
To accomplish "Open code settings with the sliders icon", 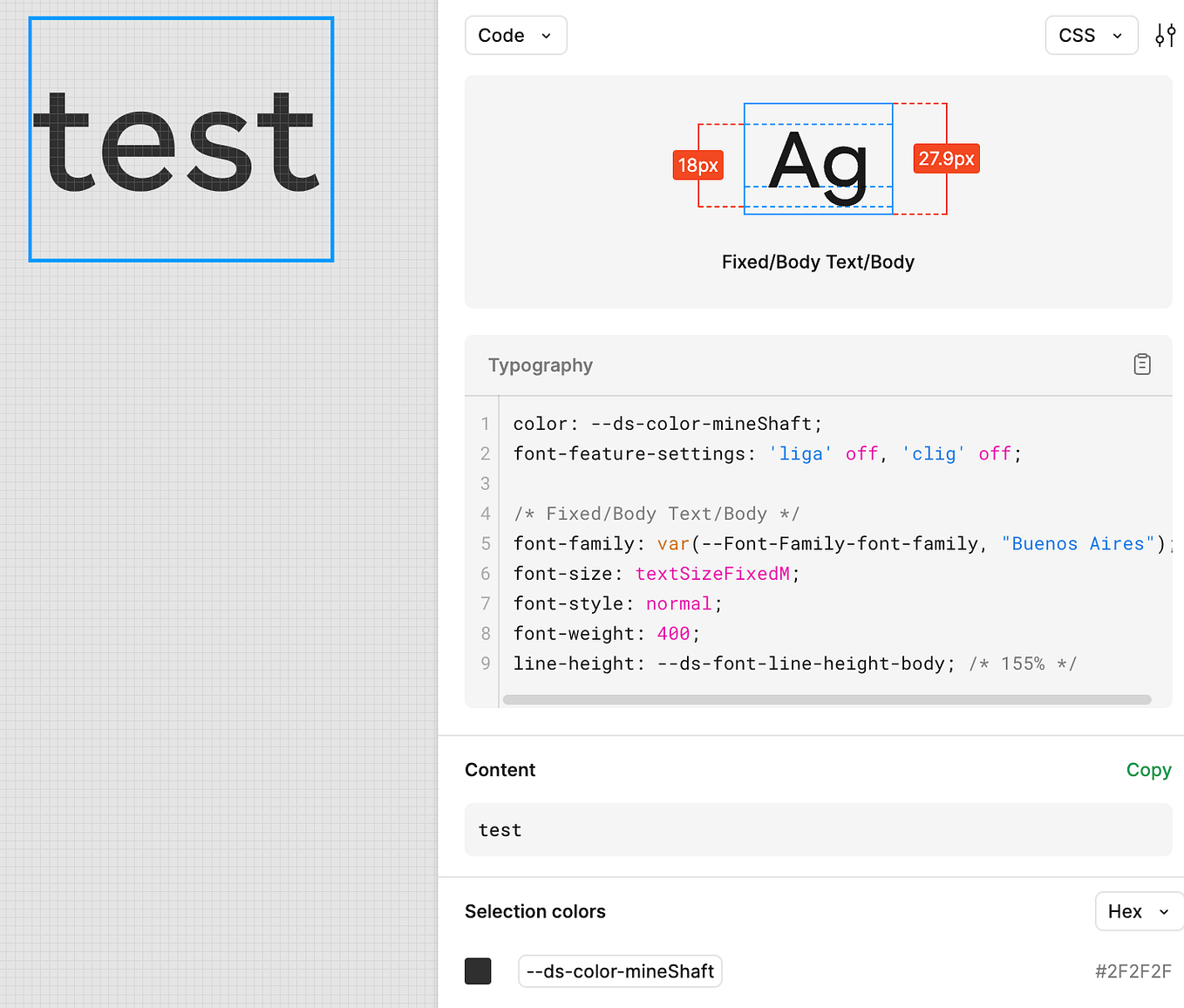I will 1166,35.
